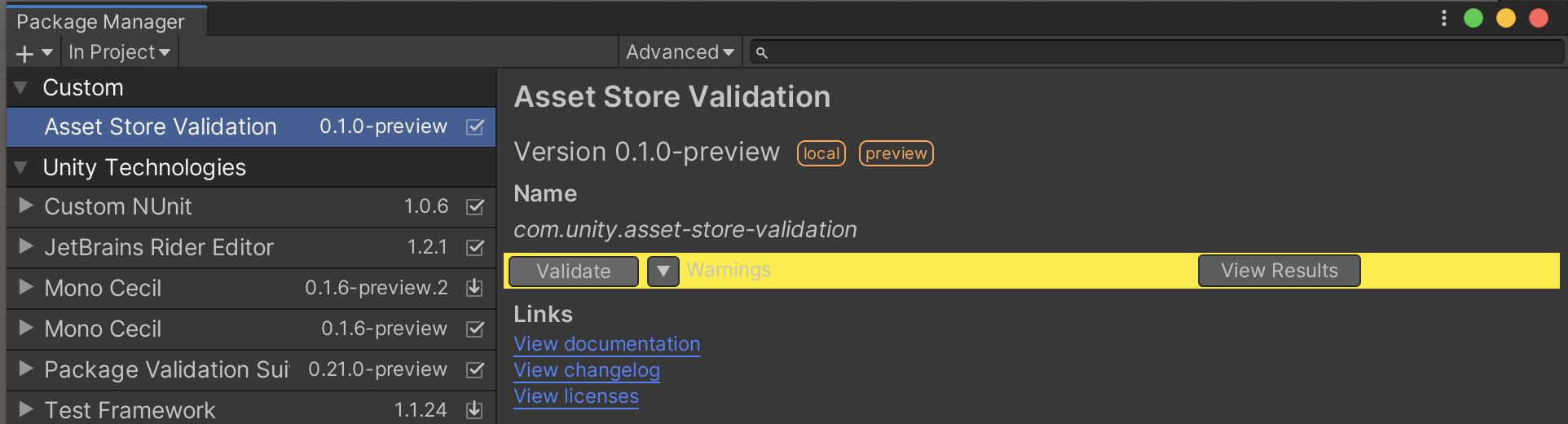Open the In Project filter dropdown
The image size is (1568, 424).
pos(119,53)
